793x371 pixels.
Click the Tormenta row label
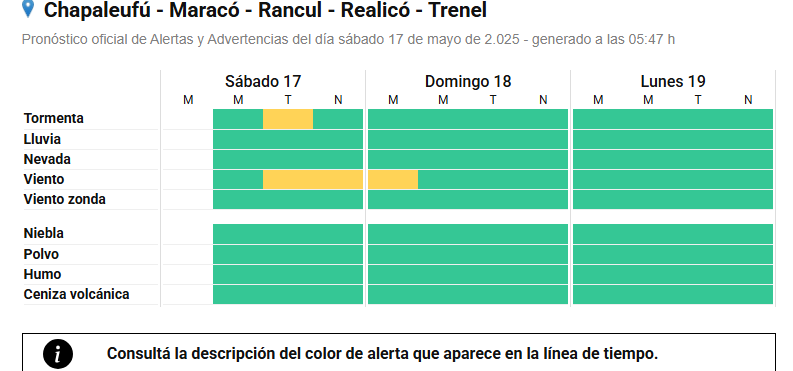54,118
